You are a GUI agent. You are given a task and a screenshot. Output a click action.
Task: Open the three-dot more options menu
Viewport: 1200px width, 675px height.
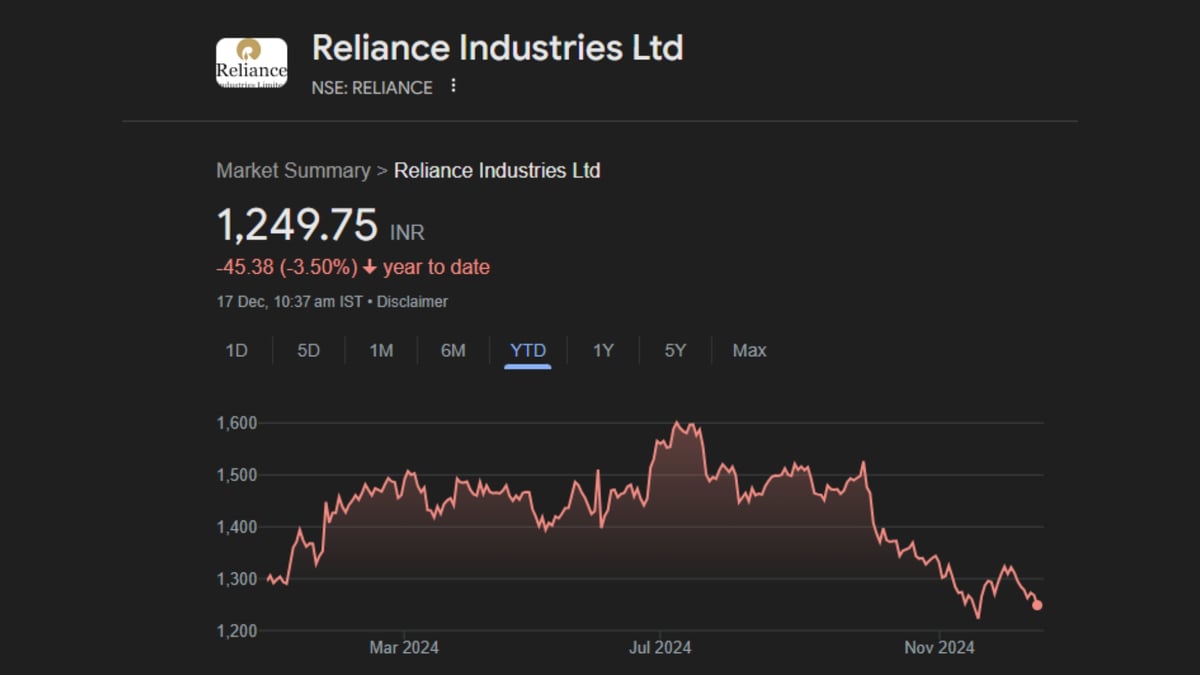(453, 86)
